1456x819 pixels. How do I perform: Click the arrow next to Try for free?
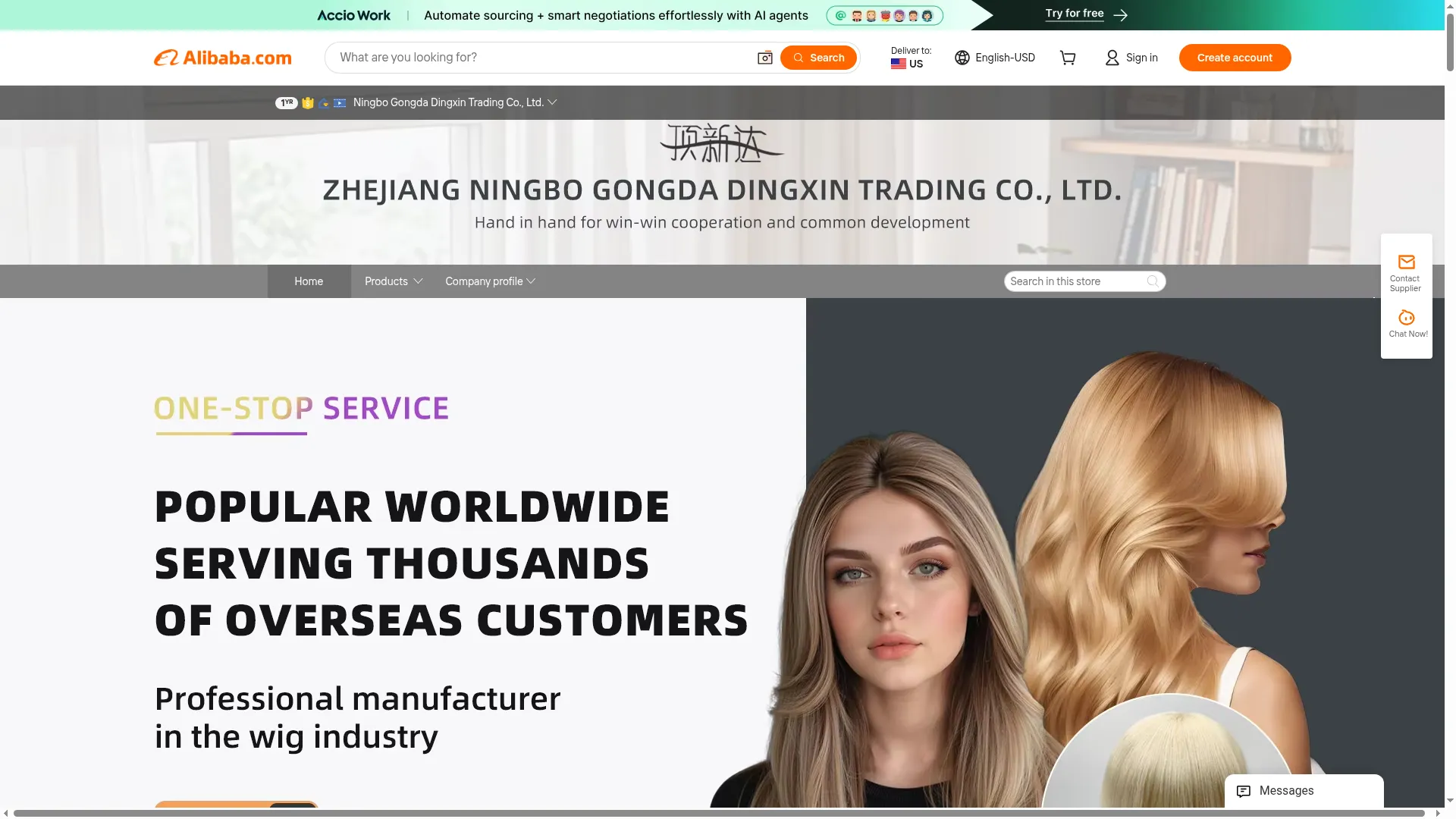[1120, 15]
